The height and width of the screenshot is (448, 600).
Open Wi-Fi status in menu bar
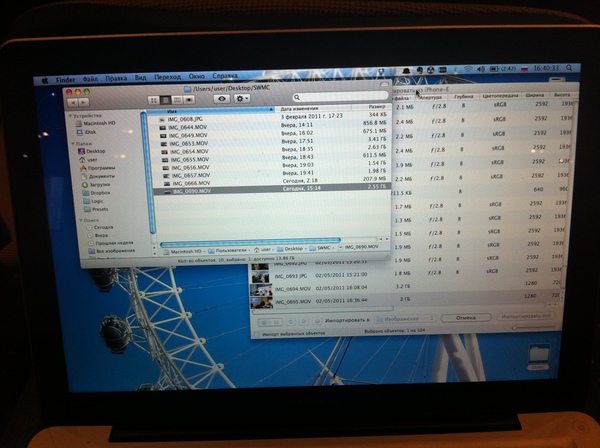tap(468, 69)
